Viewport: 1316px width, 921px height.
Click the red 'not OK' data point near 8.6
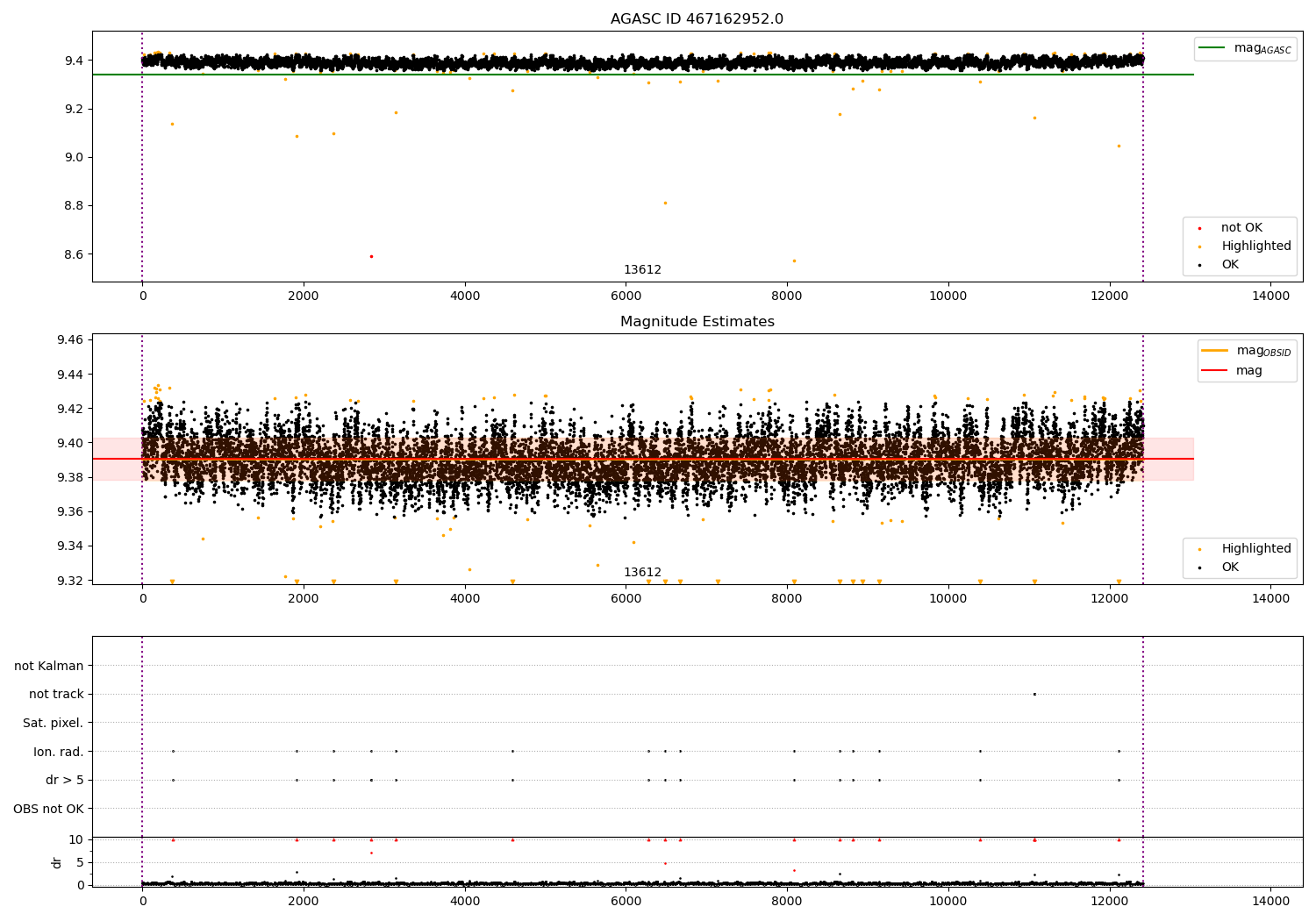[371, 256]
